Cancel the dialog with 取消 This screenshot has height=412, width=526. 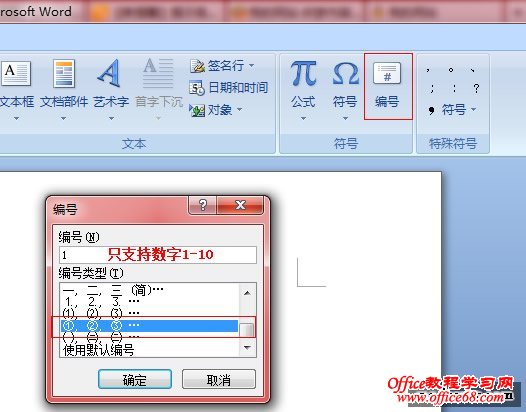pos(219,379)
